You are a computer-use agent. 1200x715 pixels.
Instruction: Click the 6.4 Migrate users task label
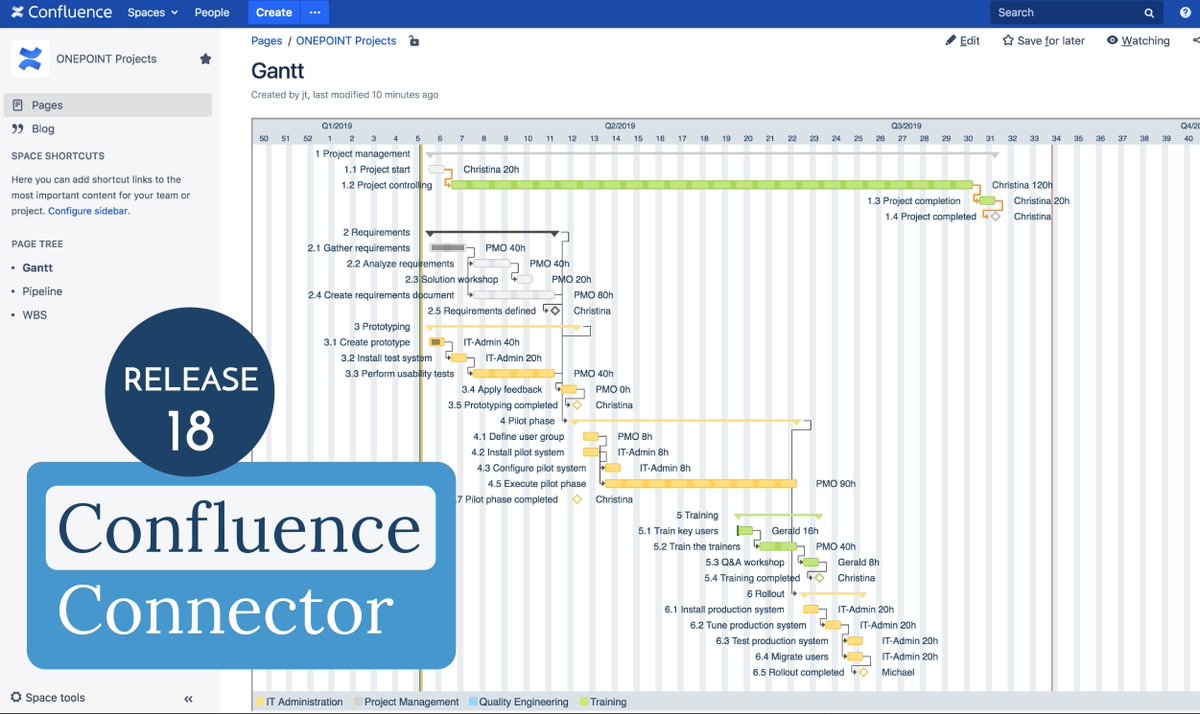point(792,657)
